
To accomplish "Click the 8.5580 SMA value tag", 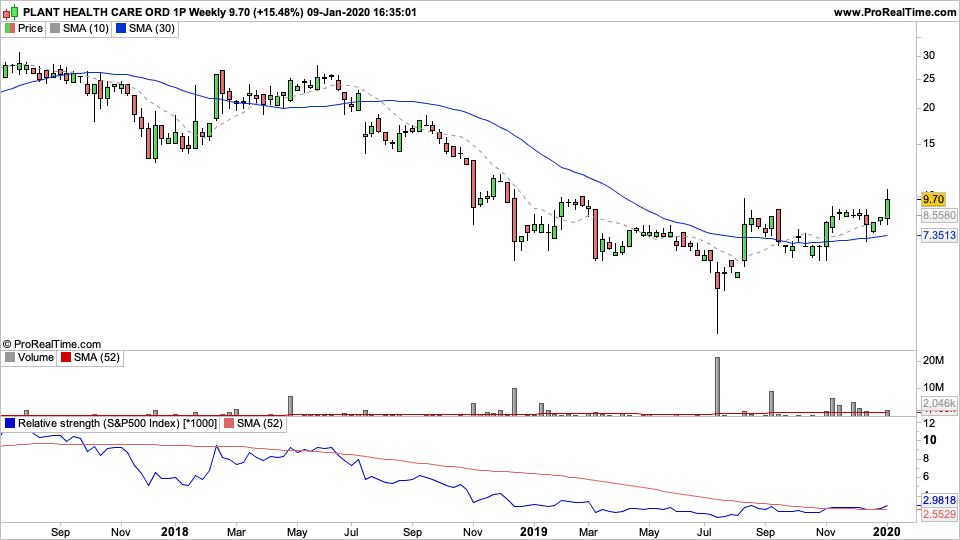I will click(939, 216).
